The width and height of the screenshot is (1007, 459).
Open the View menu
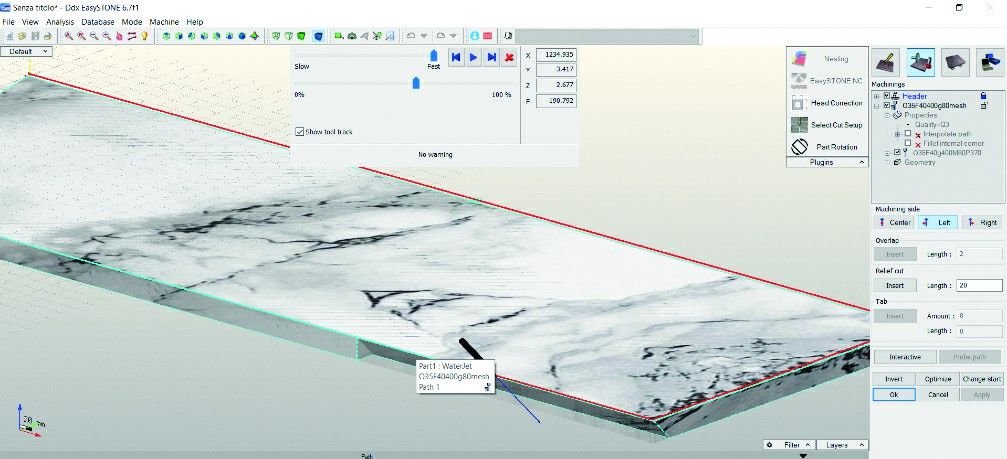click(30, 22)
